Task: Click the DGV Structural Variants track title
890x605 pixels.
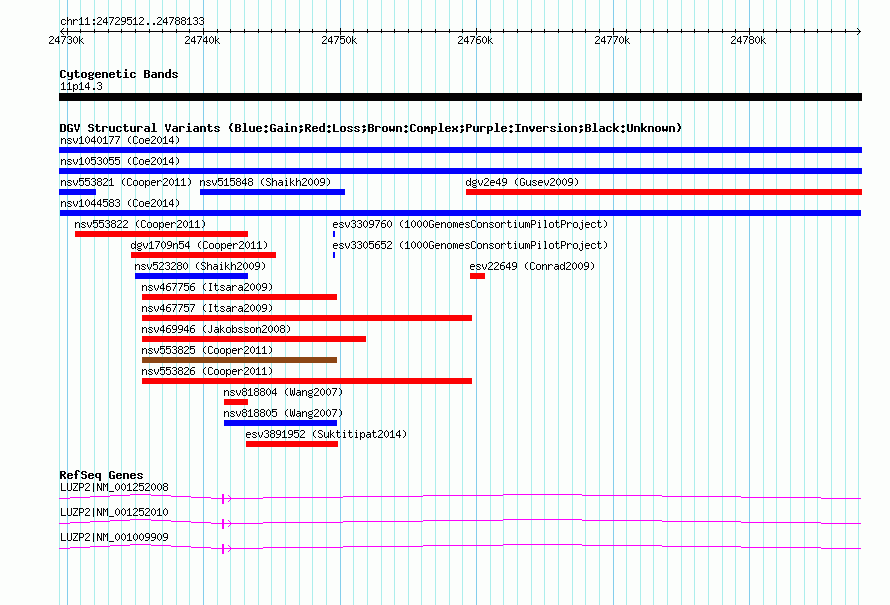Action: 371,128
